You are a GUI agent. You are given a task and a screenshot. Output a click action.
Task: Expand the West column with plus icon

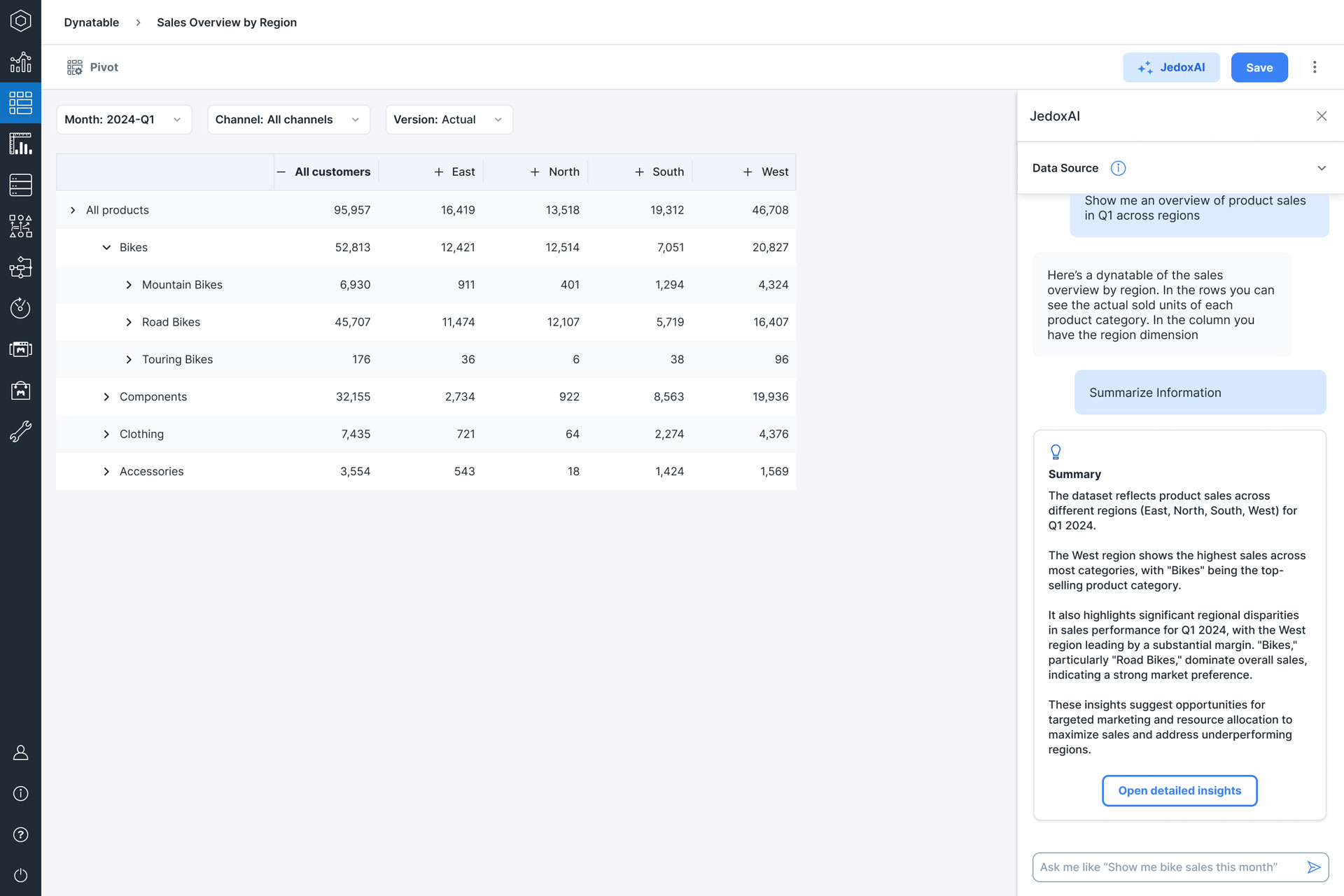point(748,172)
